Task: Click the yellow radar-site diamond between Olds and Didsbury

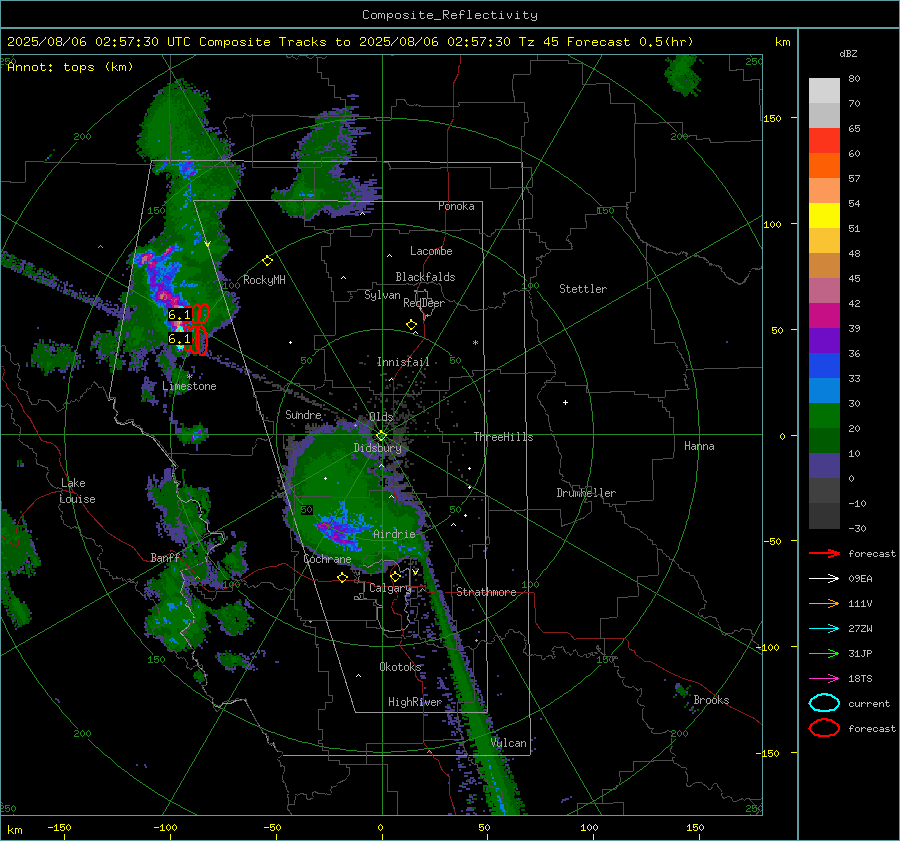Action: point(381,436)
